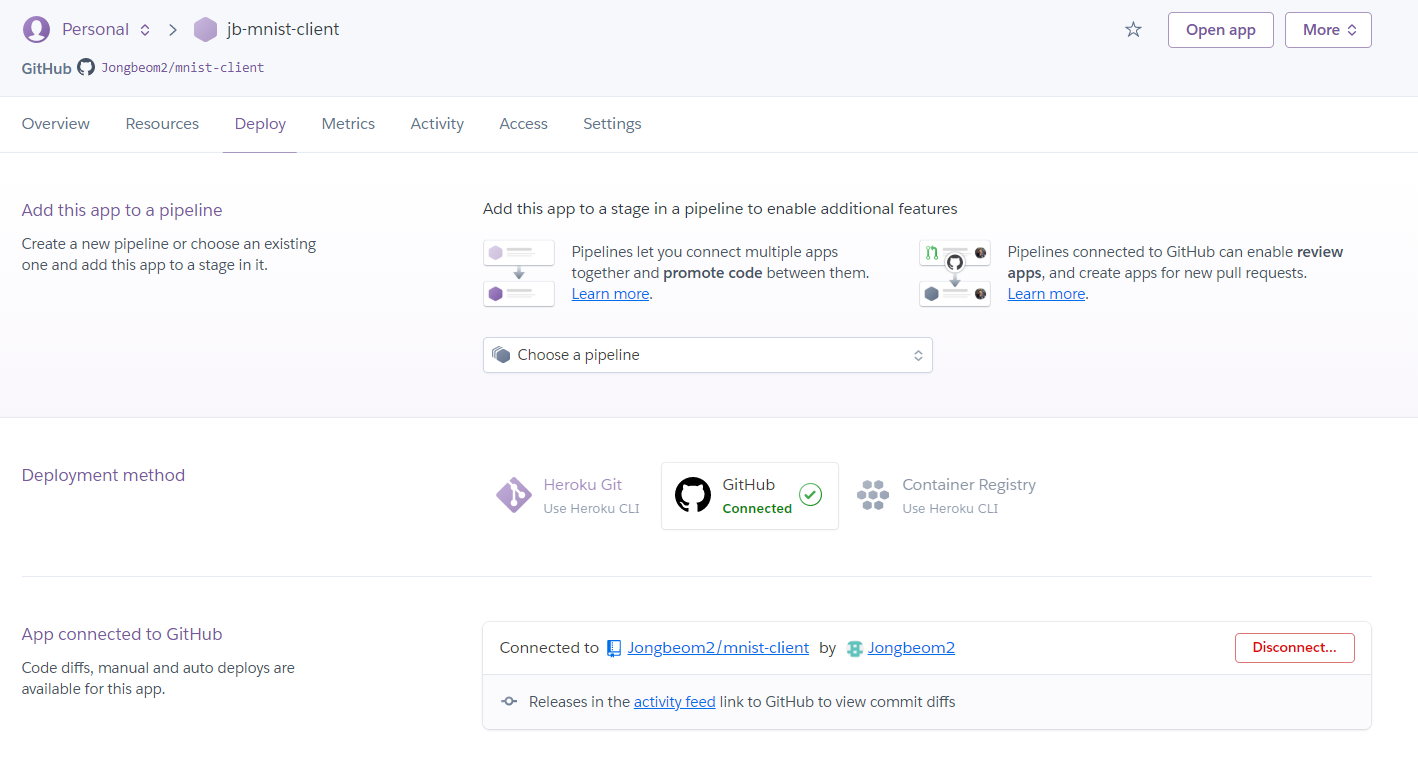
Task: Open the Learn more link about review apps
Action: pyautogui.click(x=1046, y=294)
